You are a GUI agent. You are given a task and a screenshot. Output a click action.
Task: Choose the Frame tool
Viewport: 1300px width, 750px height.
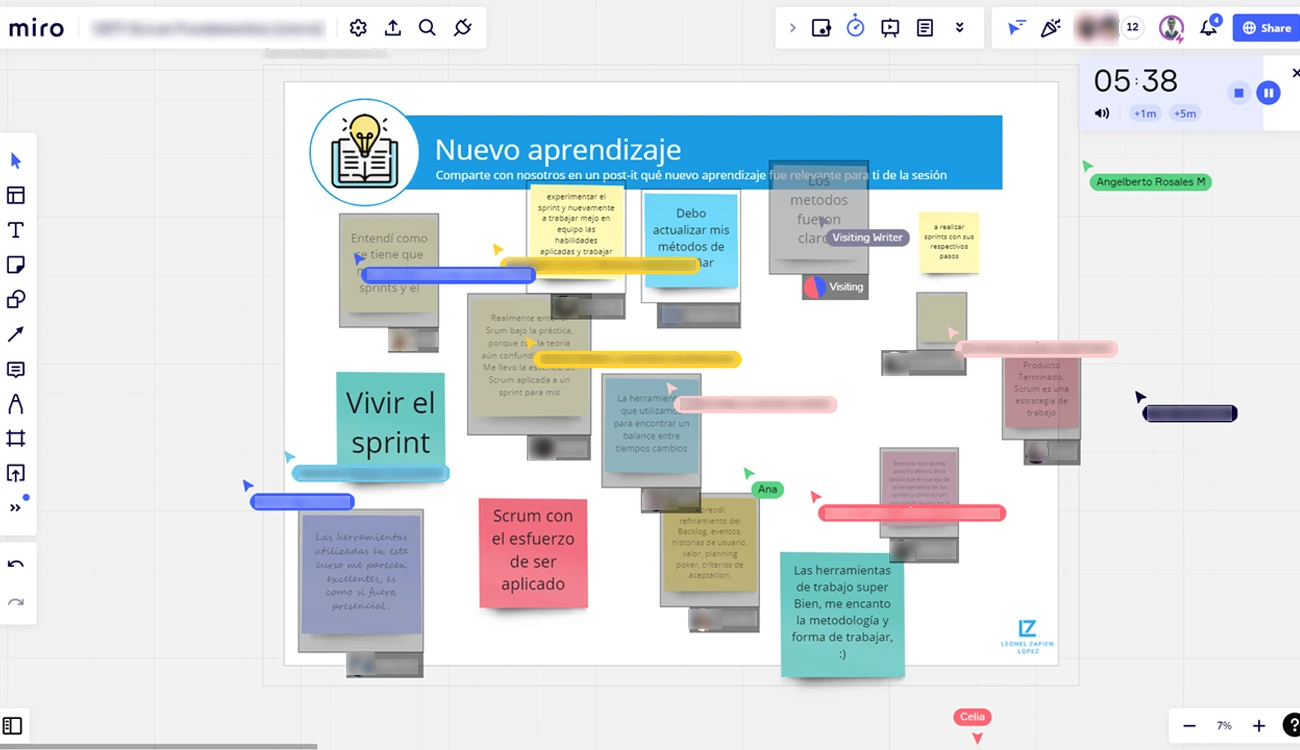(x=16, y=439)
